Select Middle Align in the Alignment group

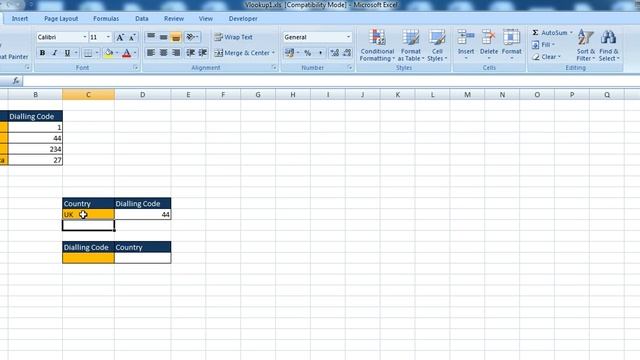163,37
